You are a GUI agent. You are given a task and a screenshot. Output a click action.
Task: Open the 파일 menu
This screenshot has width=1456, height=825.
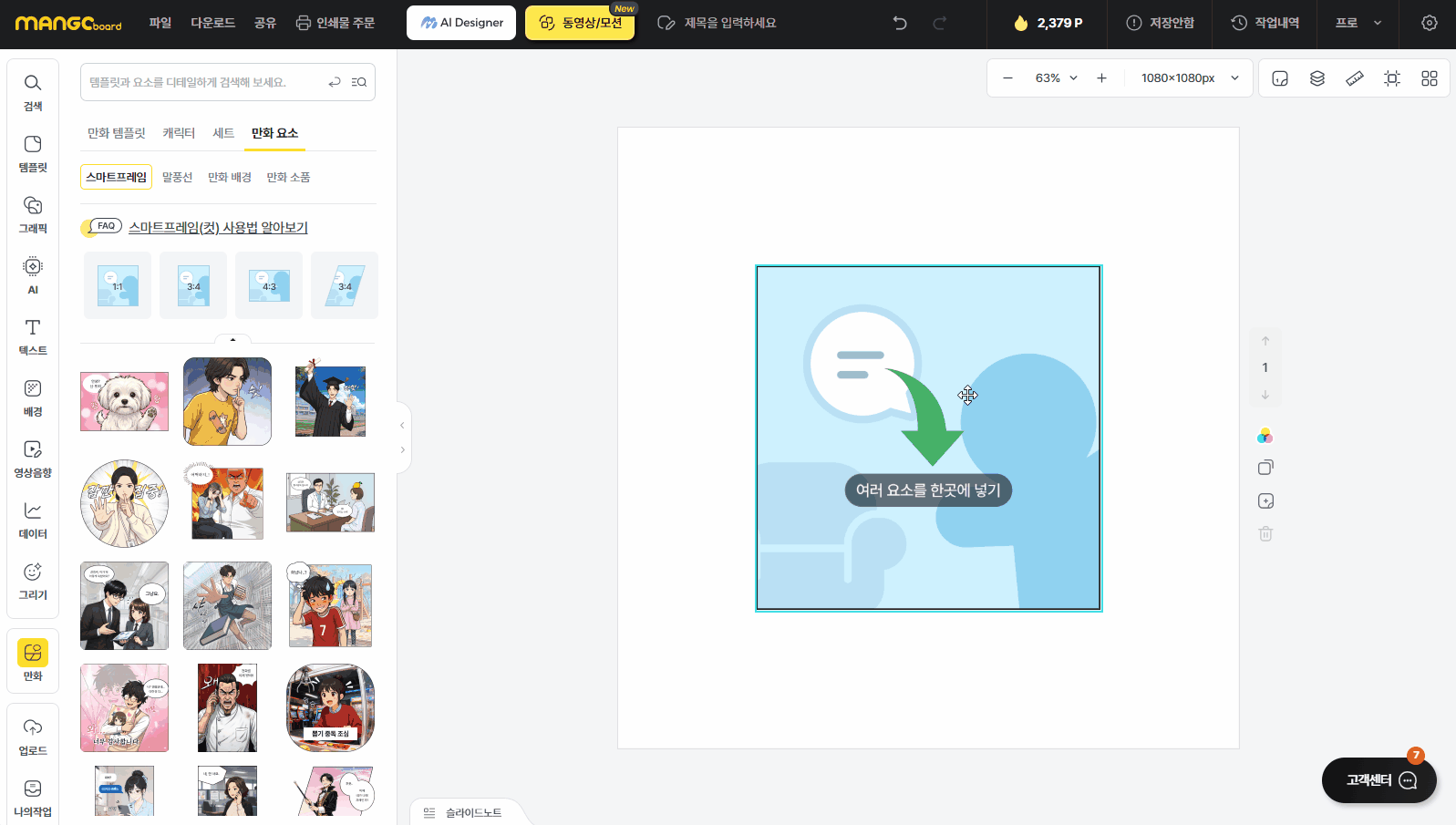[x=160, y=23]
